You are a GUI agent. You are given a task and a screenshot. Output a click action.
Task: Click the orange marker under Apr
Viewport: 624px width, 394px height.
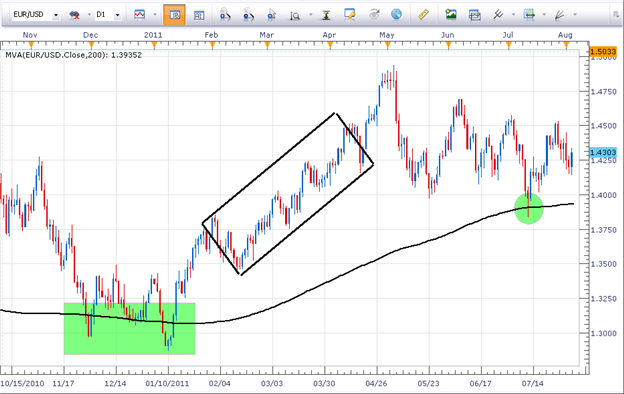click(330, 45)
